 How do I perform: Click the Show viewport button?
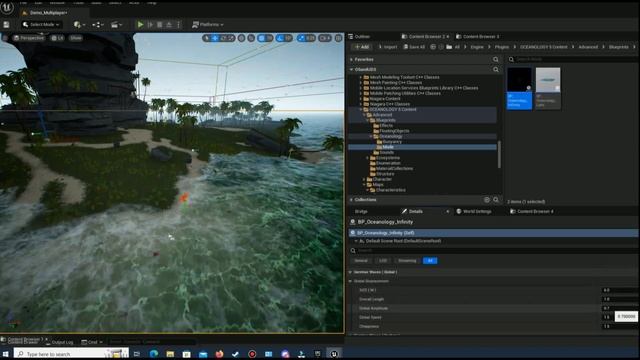(76, 38)
